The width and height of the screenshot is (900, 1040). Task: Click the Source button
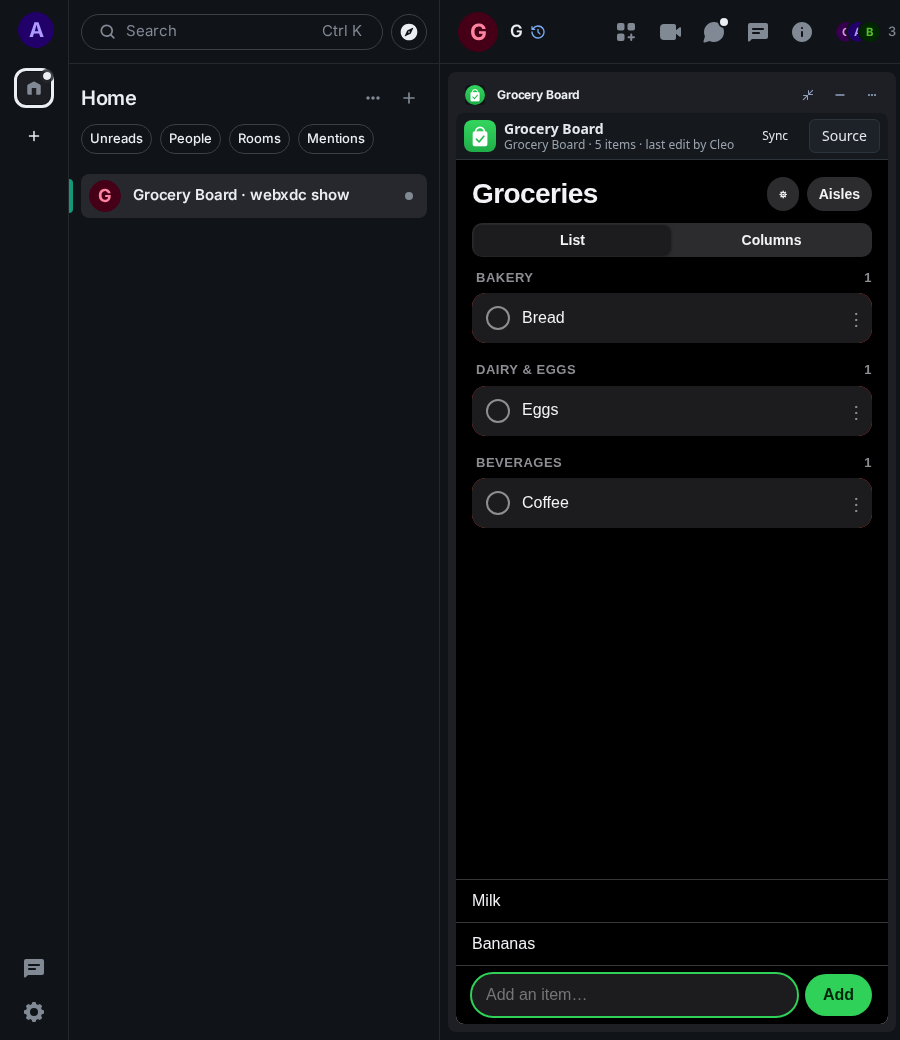click(x=844, y=136)
